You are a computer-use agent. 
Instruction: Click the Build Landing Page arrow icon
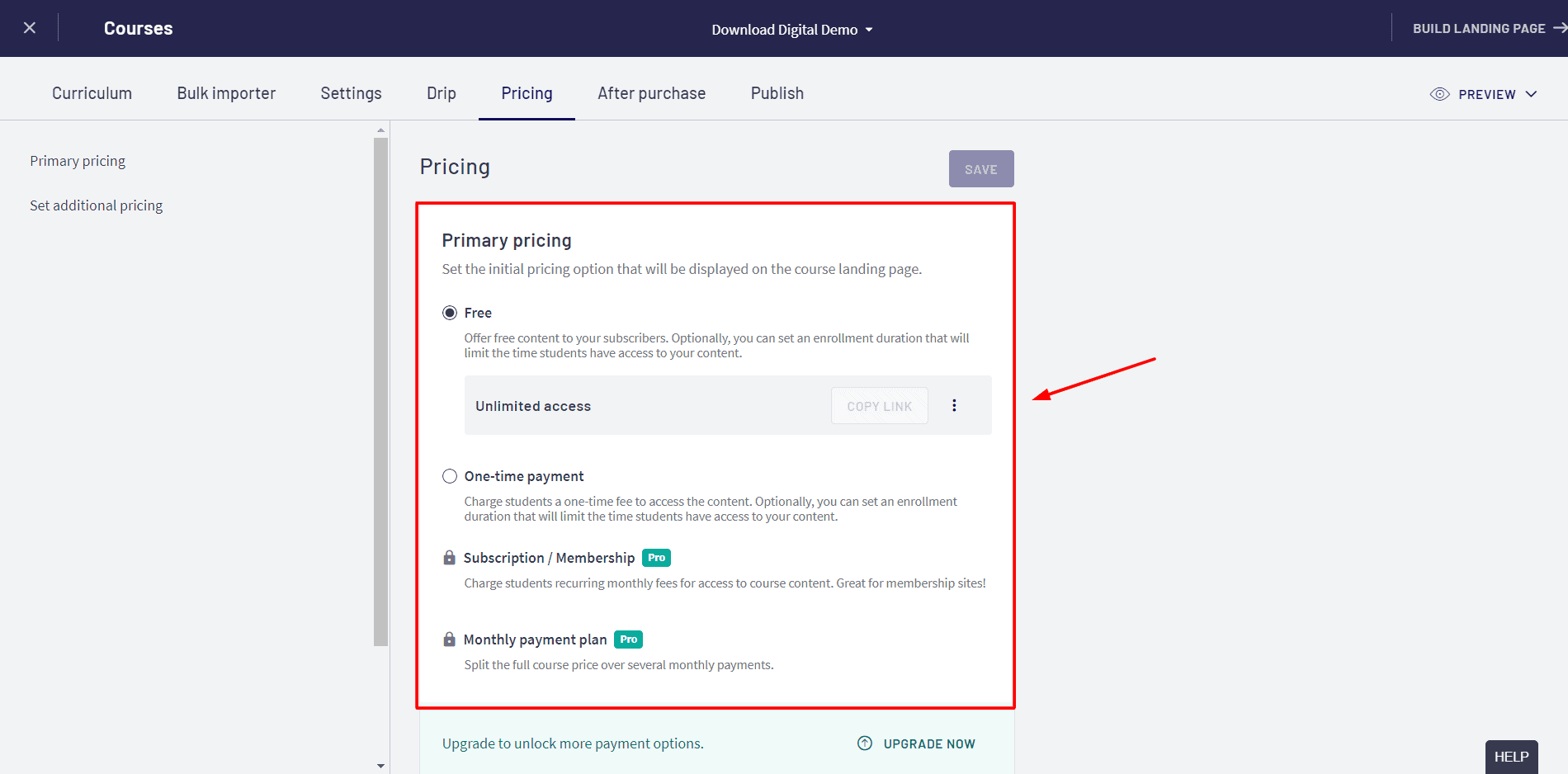[x=1559, y=28]
